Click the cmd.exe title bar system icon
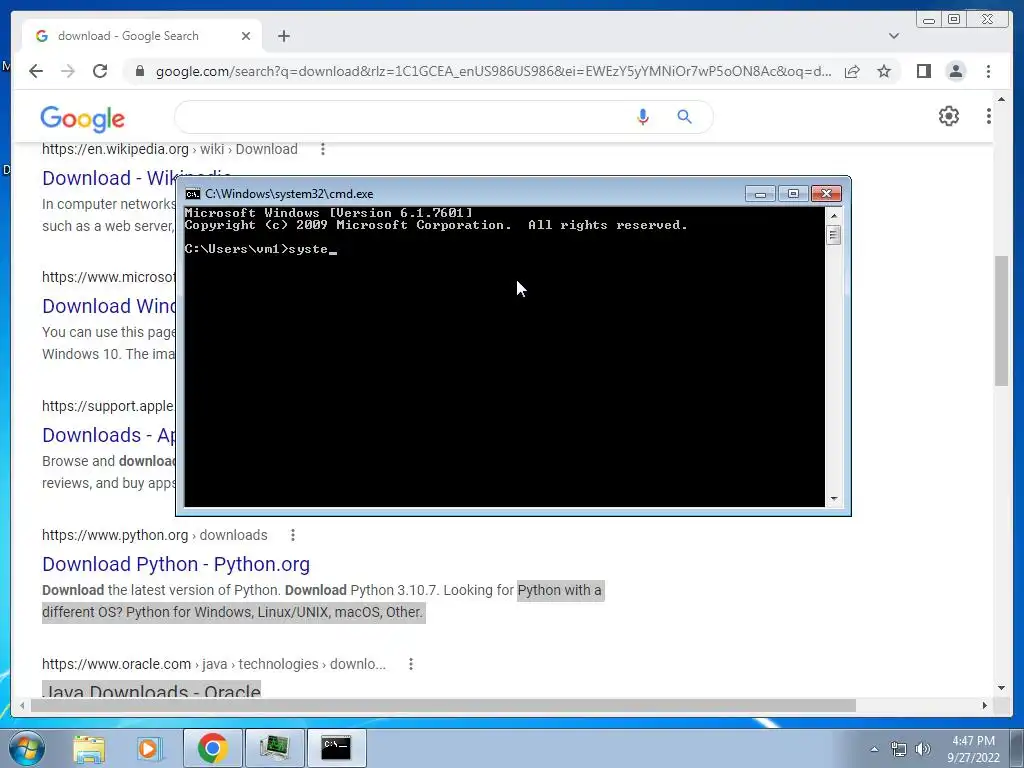 tap(193, 194)
